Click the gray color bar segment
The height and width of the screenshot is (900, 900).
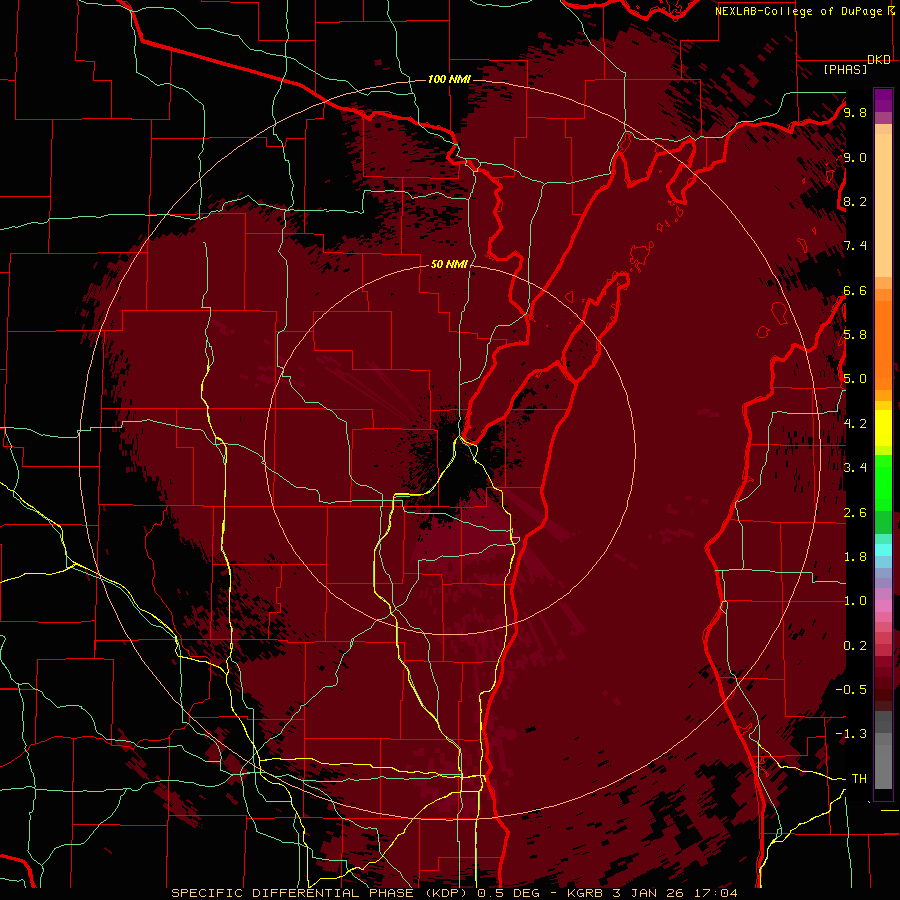click(x=883, y=752)
